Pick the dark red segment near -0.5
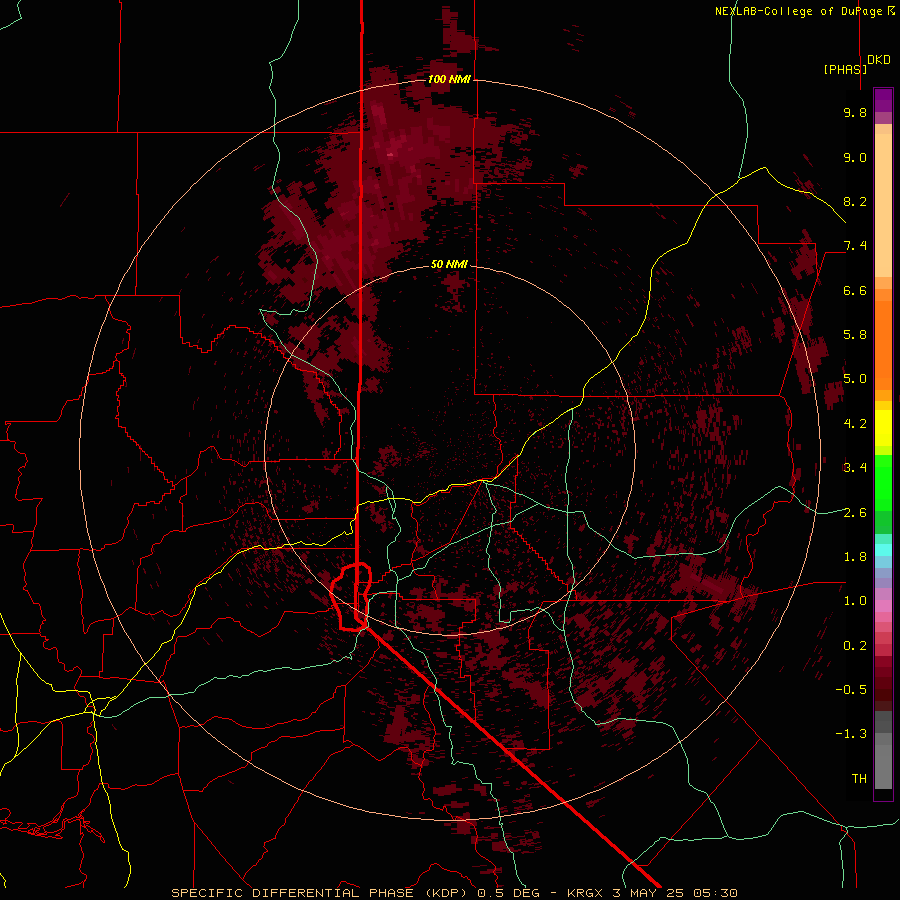 (883, 689)
